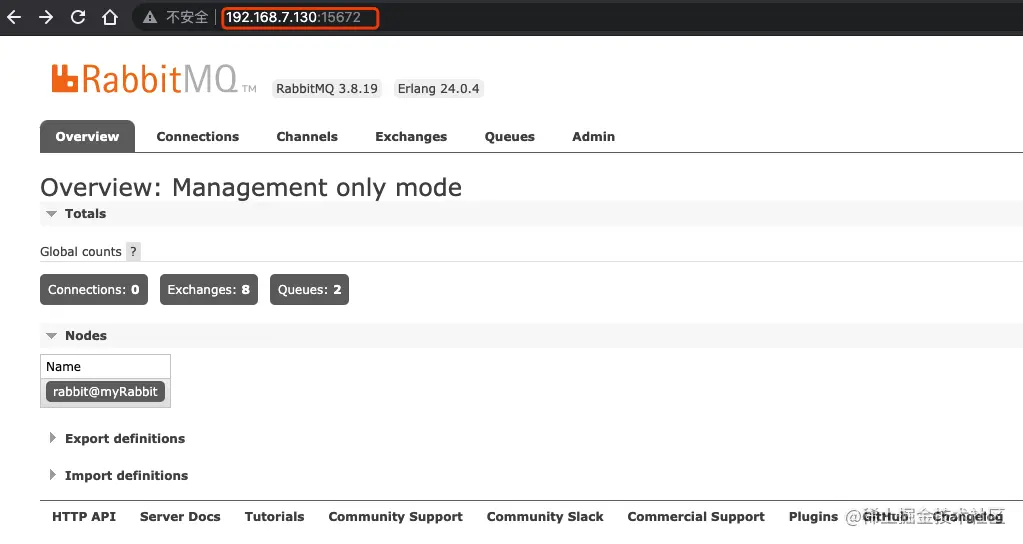Viewport: 1023px width, 544px height.
Task: Click the RabbitMQ logo
Action: (153, 80)
